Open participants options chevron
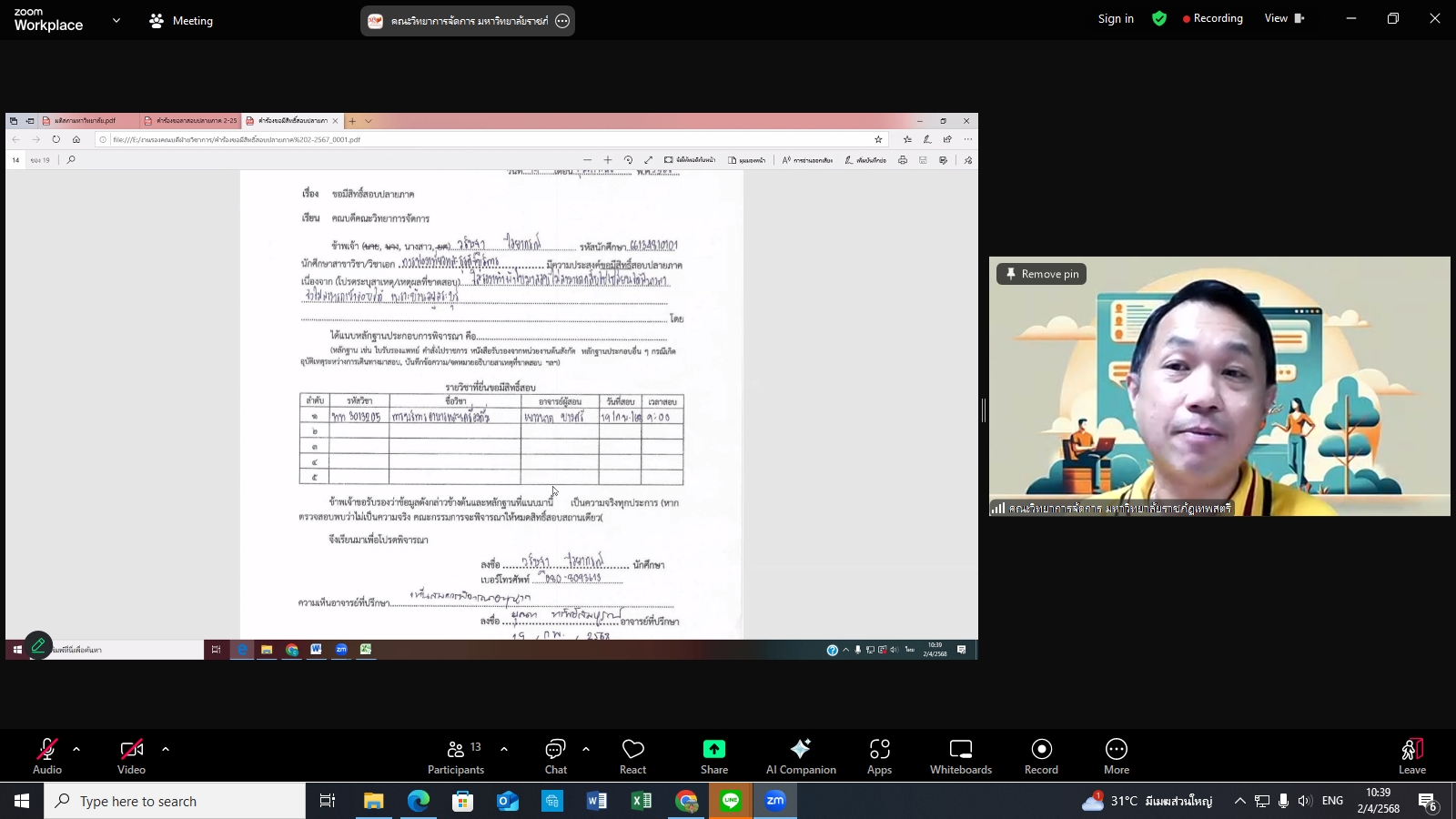This screenshot has width=1456, height=819. (x=504, y=749)
